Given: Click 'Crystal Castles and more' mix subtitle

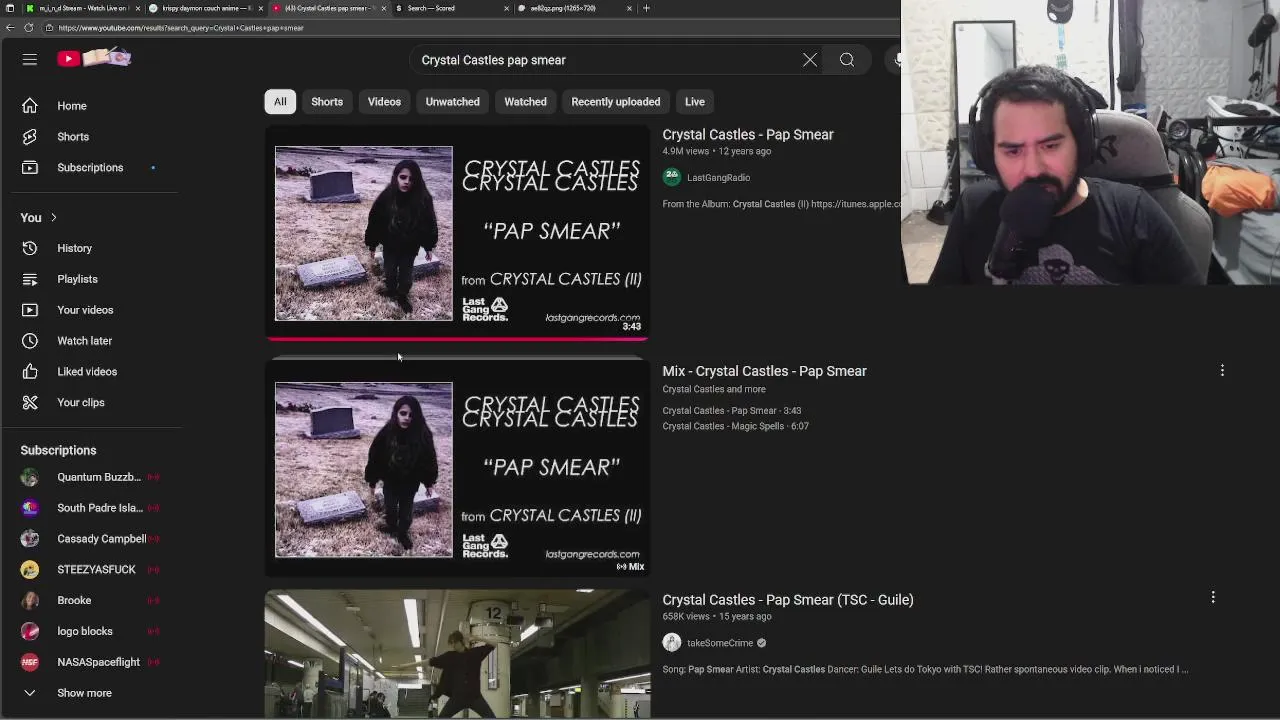Looking at the screenshot, I should click(714, 389).
